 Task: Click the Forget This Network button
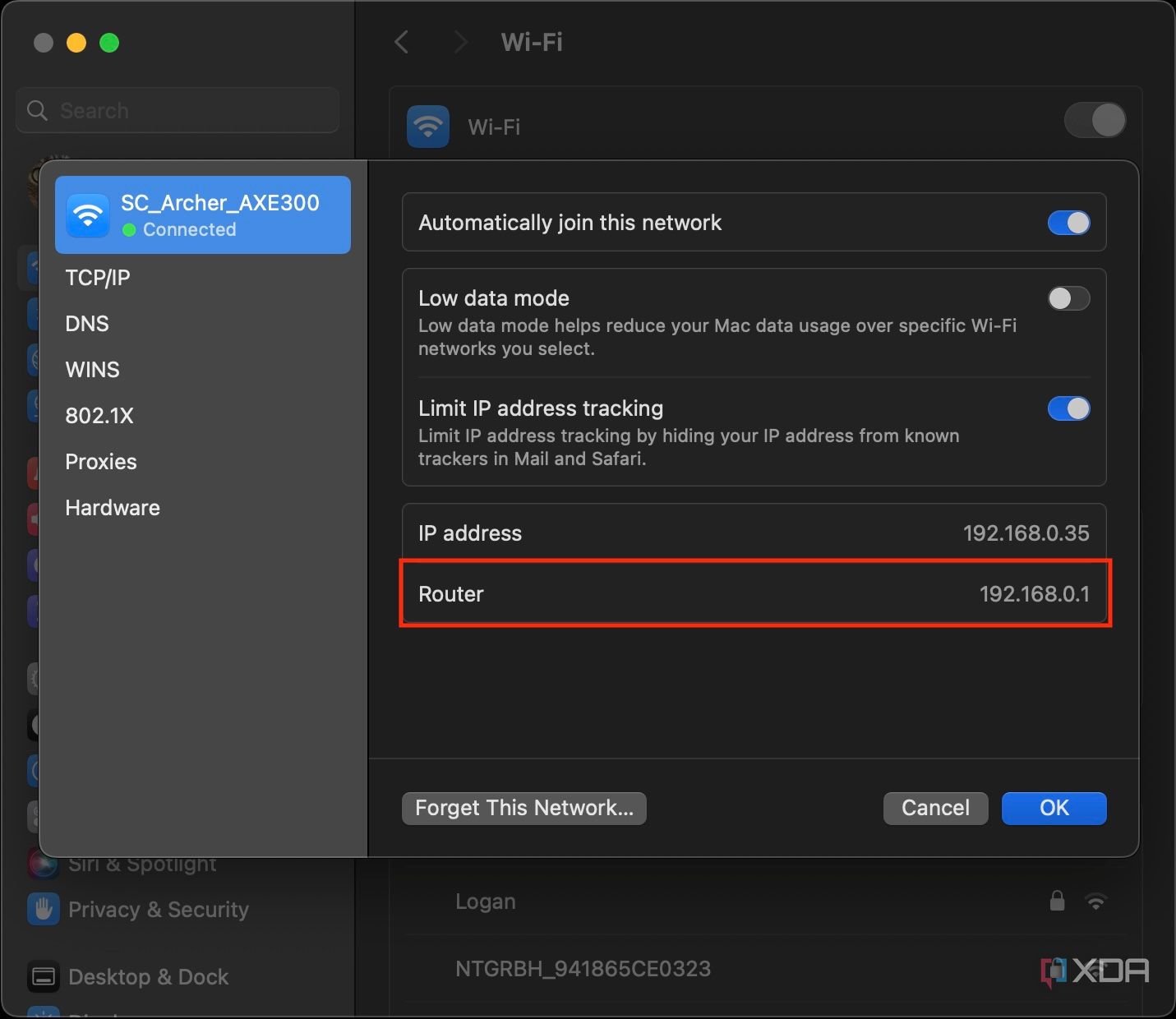coord(523,808)
